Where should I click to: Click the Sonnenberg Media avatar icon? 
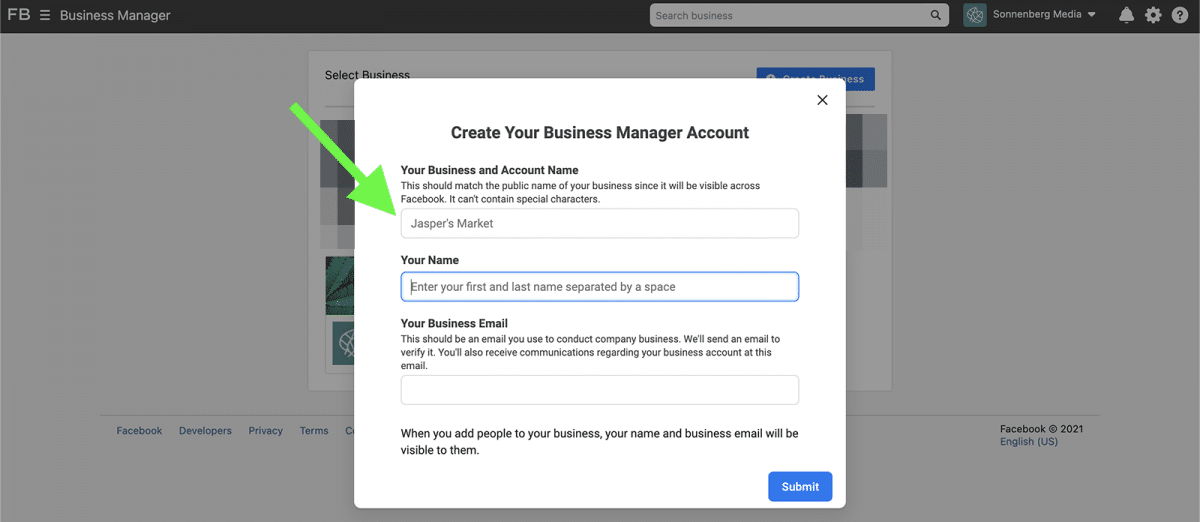click(x=975, y=15)
